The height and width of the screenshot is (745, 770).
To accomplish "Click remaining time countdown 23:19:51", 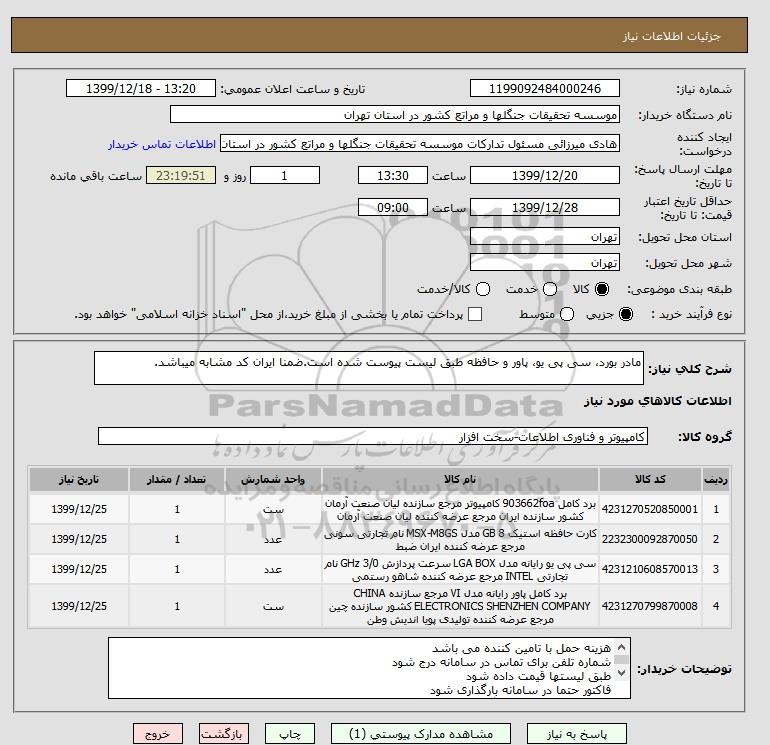I will [181, 175].
